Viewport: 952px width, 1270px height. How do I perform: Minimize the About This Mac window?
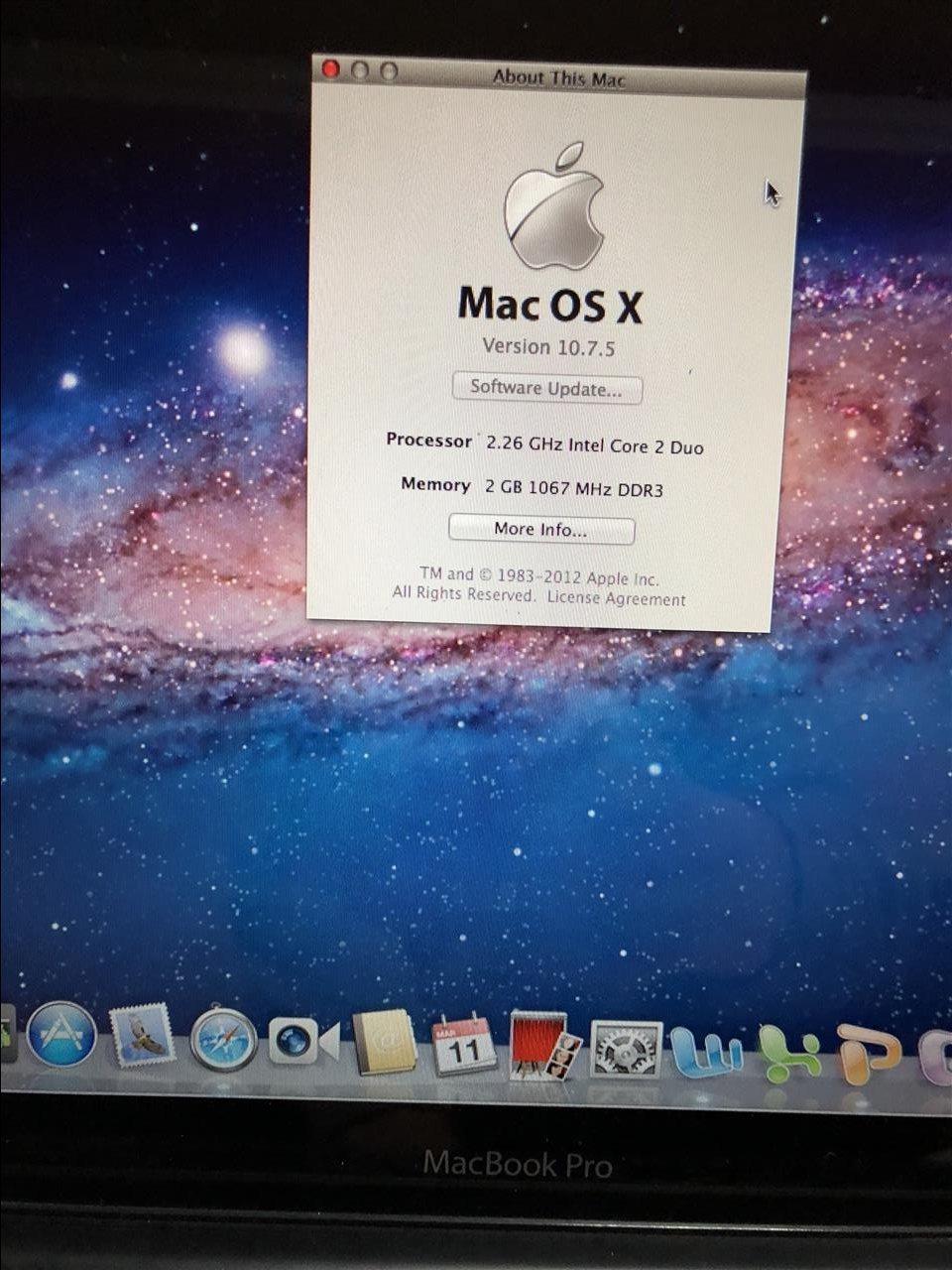pos(360,70)
